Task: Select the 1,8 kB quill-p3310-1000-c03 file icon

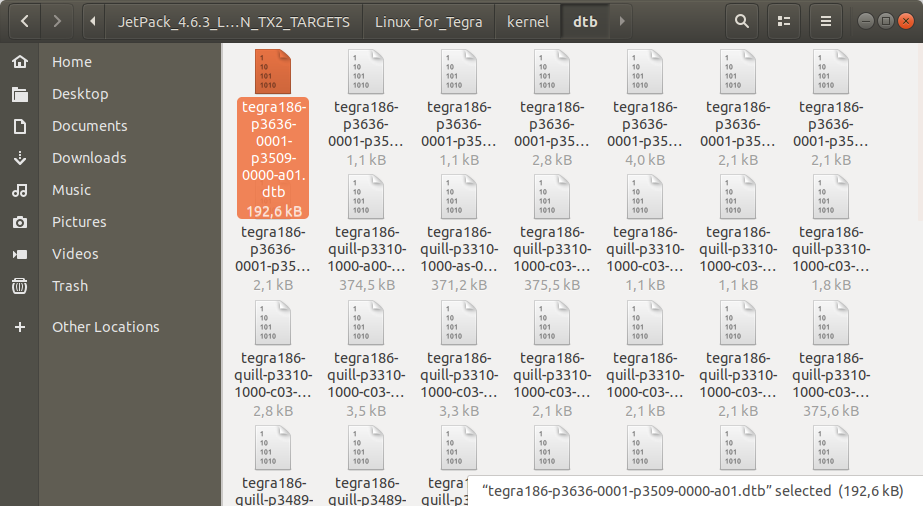Action: tap(831, 197)
